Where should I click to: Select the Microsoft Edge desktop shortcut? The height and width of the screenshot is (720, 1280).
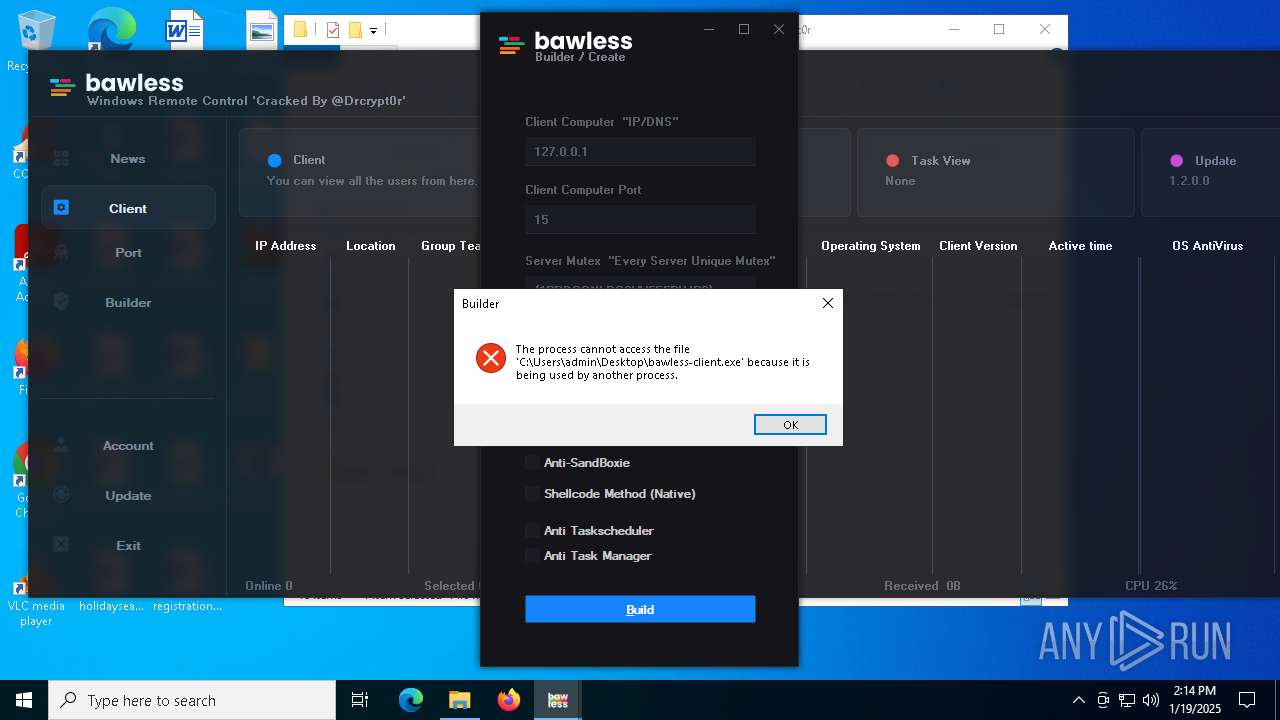[110, 30]
